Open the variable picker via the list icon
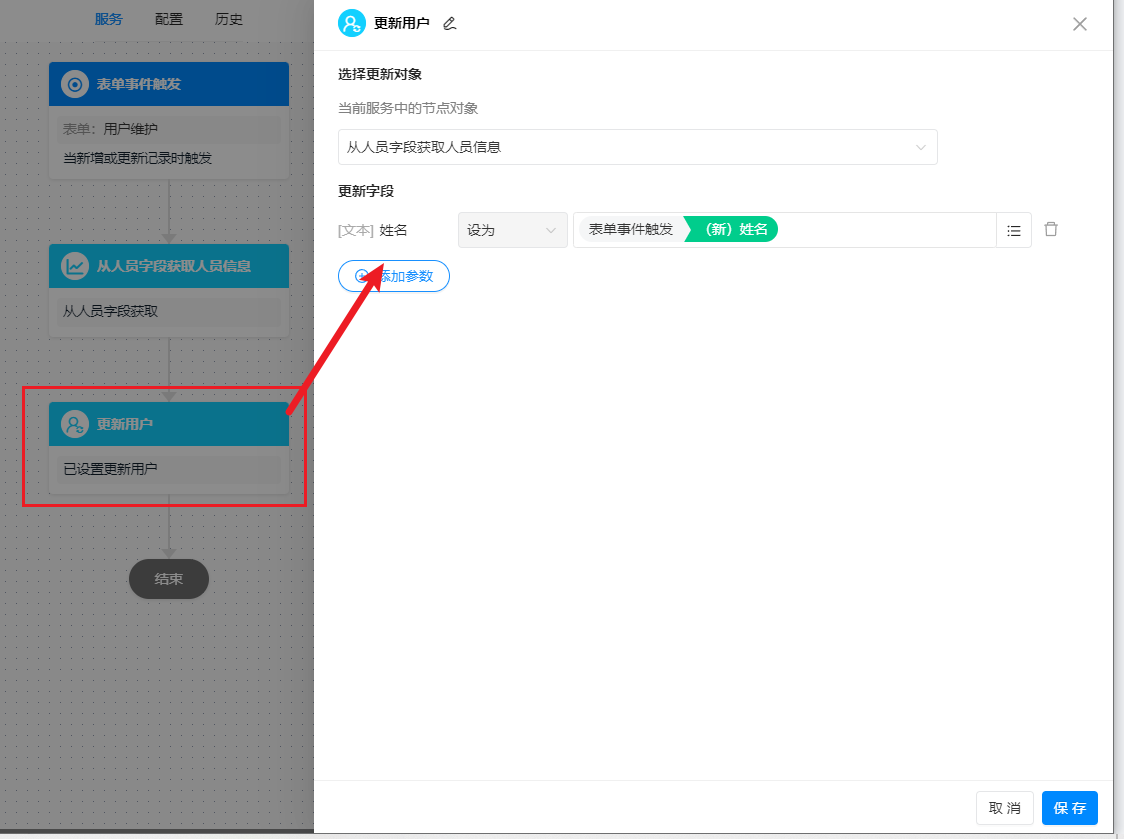The width and height of the screenshot is (1124, 839). coord(1013,229)
